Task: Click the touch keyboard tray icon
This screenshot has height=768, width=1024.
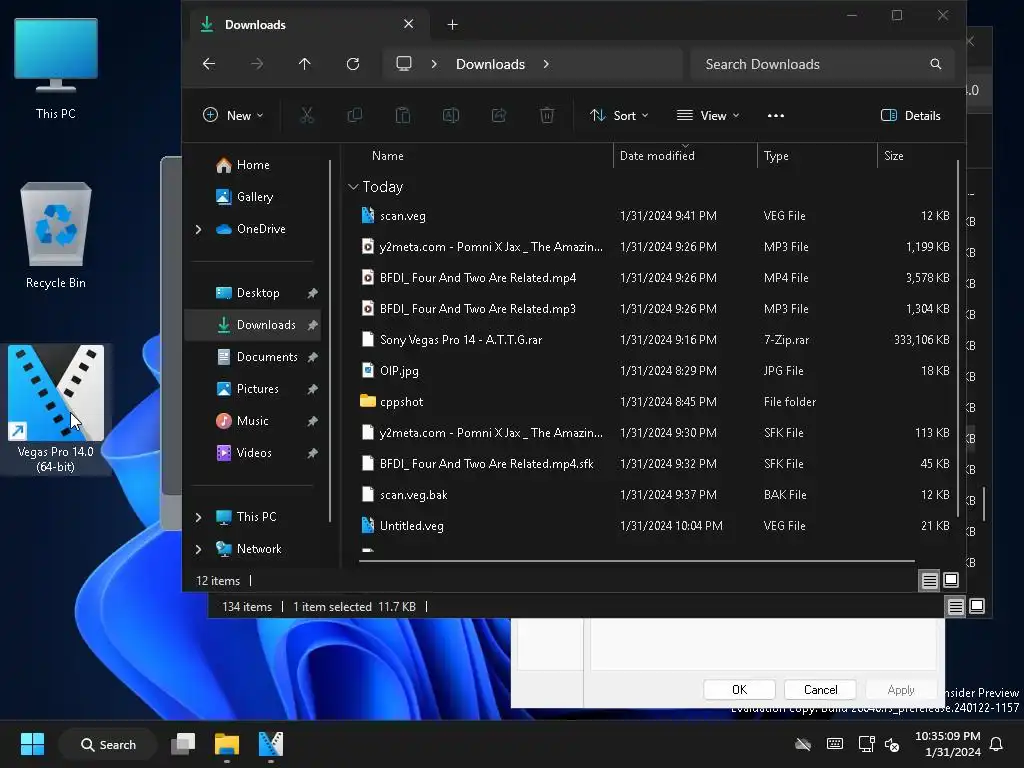Action: coord(835,744)
